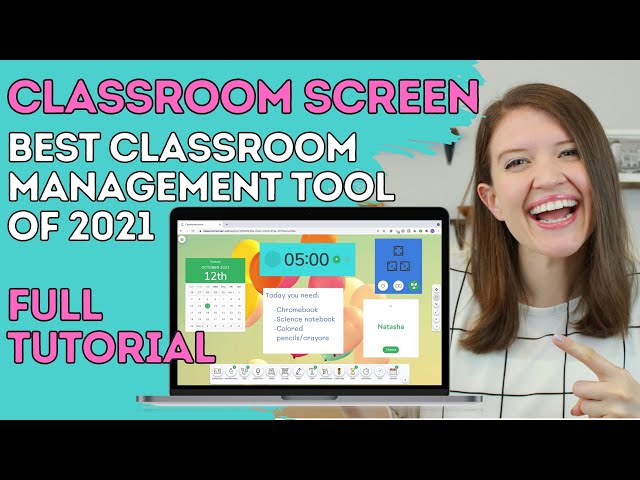Click the 'Today you need:' heading text
The height and width of the screenshot is (480, 640).
pos(292,295)
